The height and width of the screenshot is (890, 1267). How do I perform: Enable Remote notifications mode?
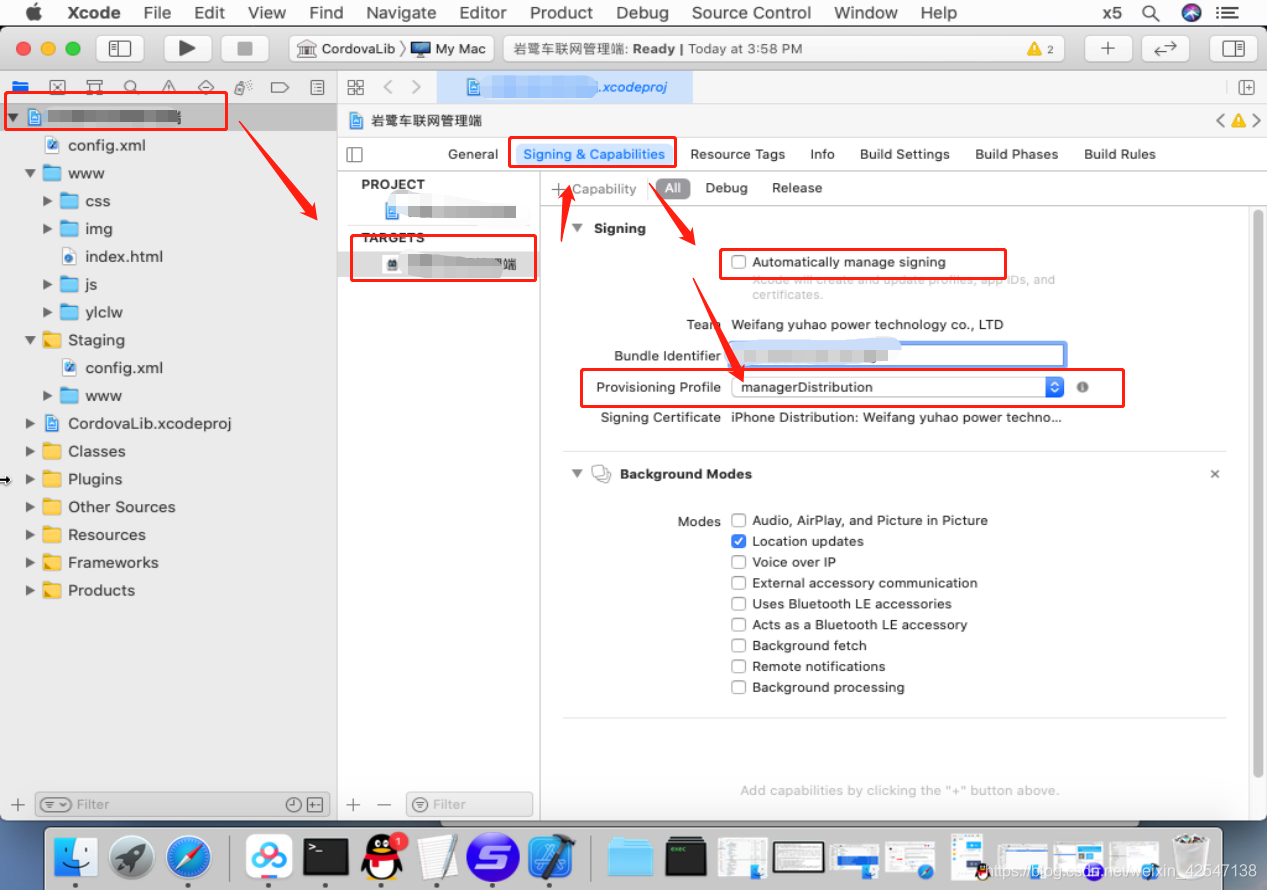(x=738, y=667)
